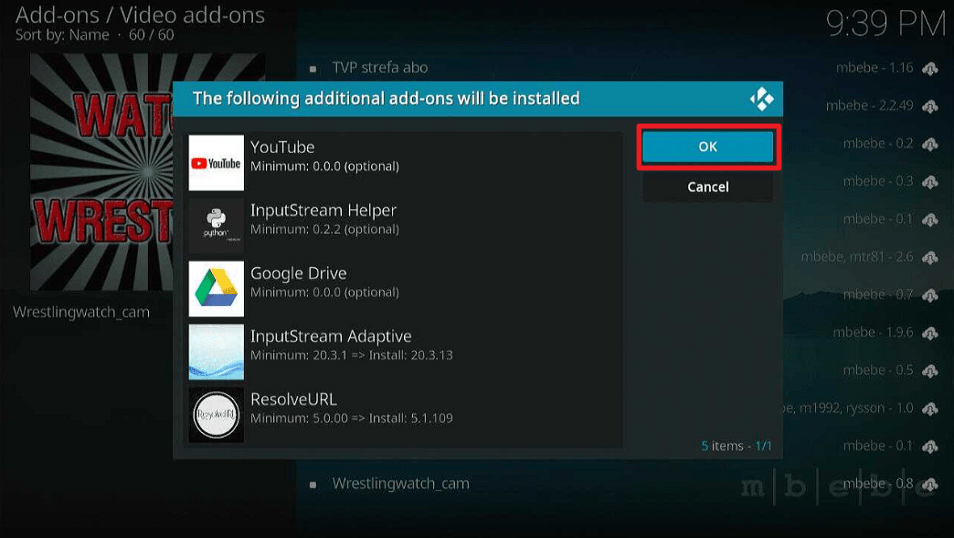Open TVP strefa abo add-on entry

coord(380,68)
